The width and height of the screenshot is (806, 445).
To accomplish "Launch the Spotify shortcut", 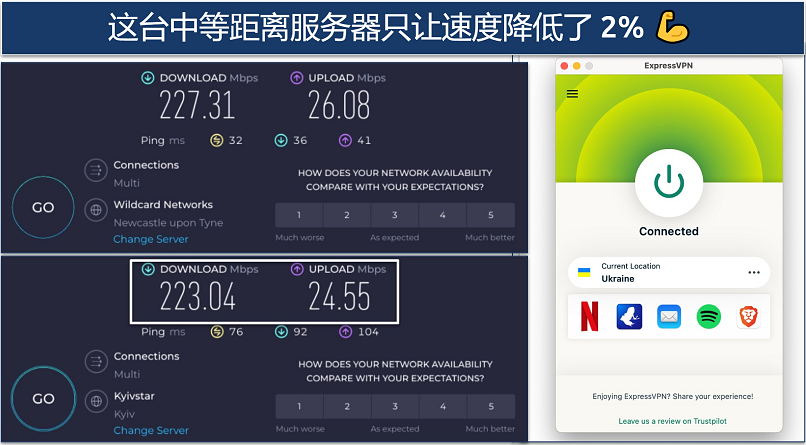I will pos(708,317).
